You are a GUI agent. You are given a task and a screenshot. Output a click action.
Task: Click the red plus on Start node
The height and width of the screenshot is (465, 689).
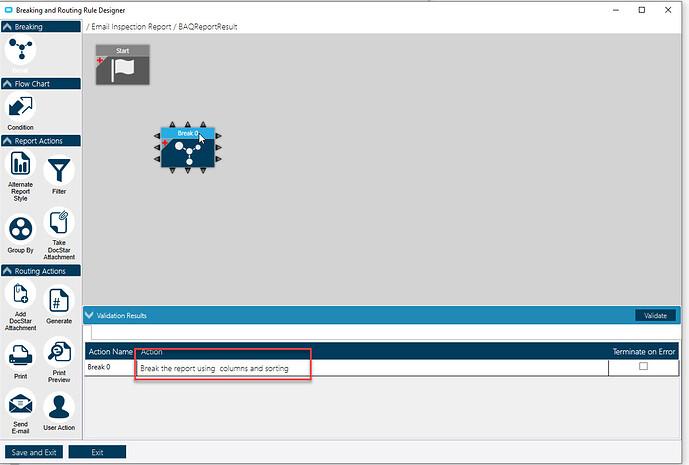pos(100,60)
